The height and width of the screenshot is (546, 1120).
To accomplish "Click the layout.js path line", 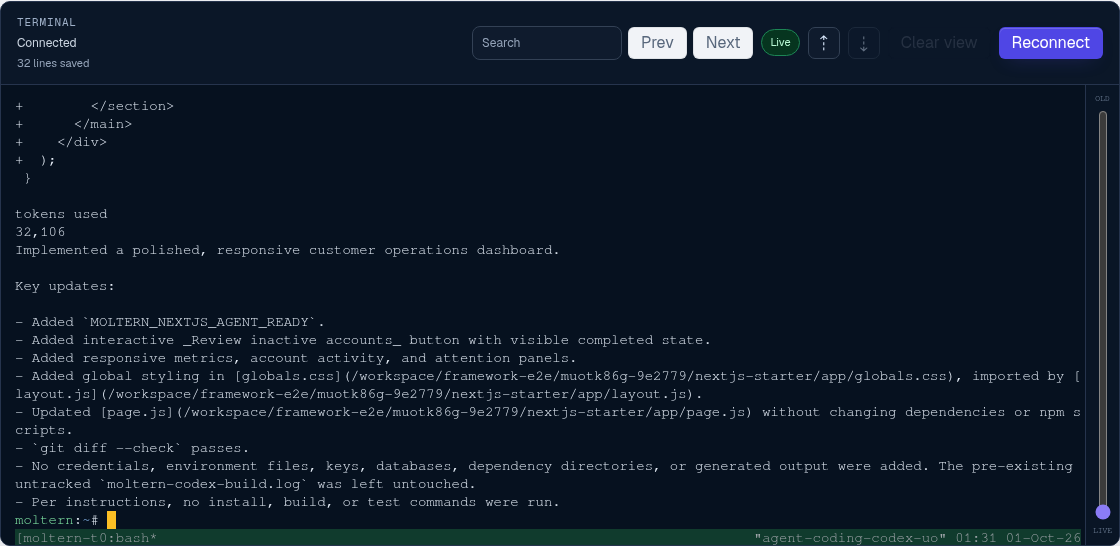I will pos(359,394).
